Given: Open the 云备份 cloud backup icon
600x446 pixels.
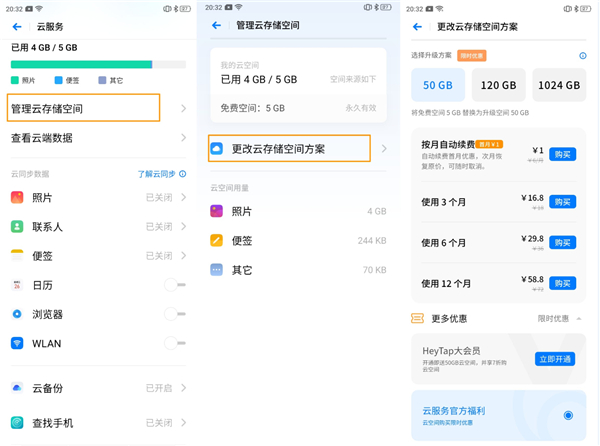Looking at the screenshot, I should click(17, 388).
